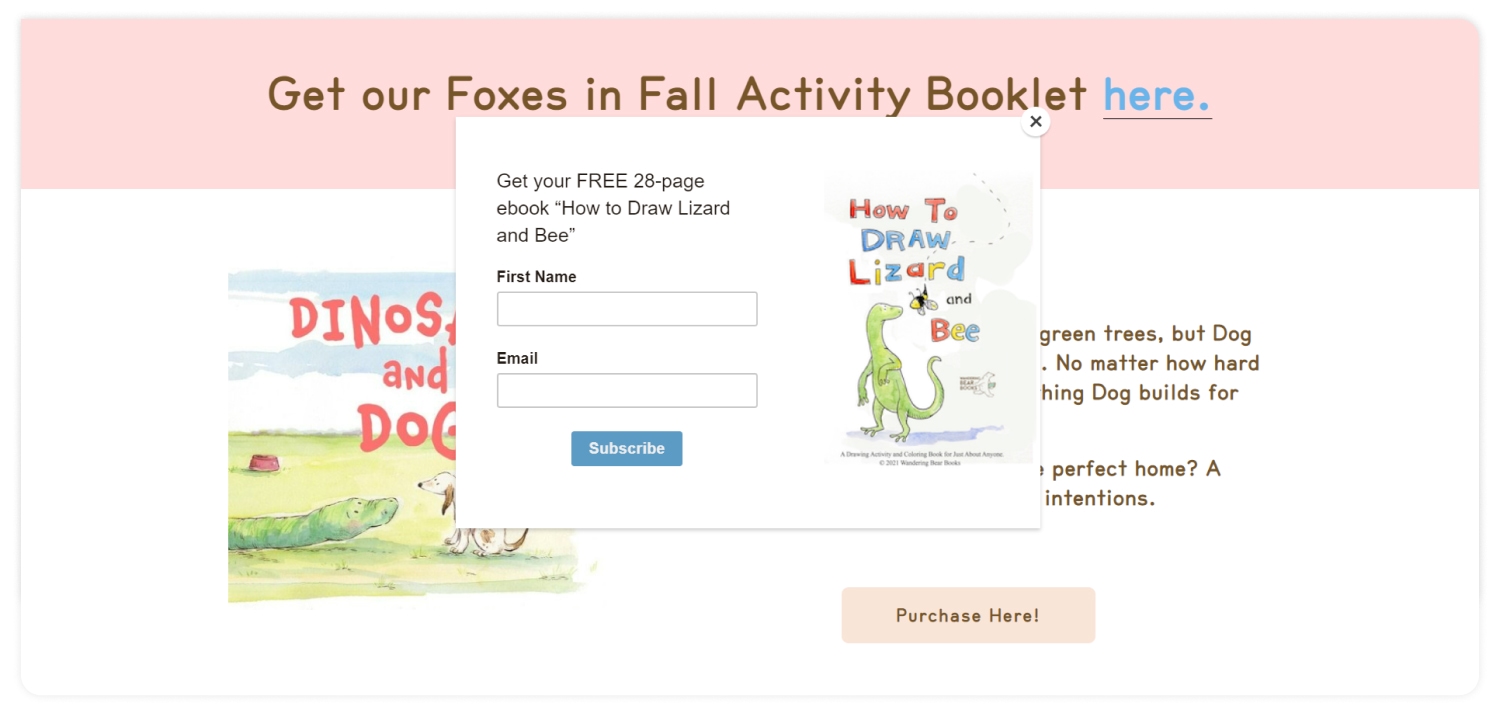Submit the form with Subscribe button
Screen dimensions: 1500x726
(x=627, y=448)
